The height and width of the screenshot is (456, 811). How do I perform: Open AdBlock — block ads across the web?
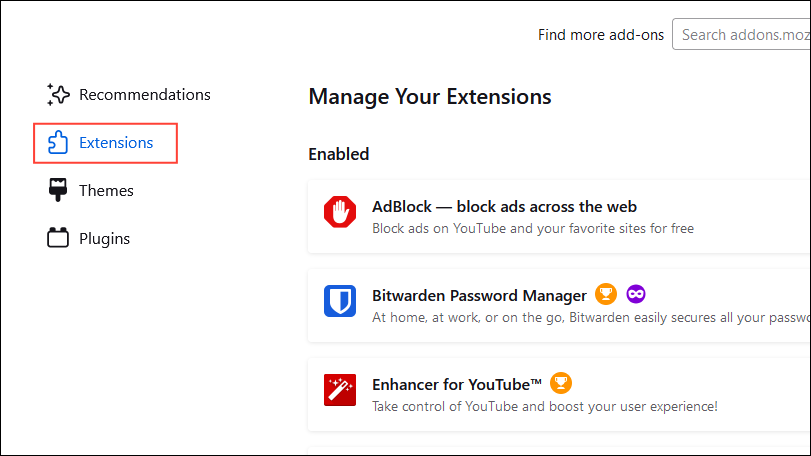tap(504, 207)
